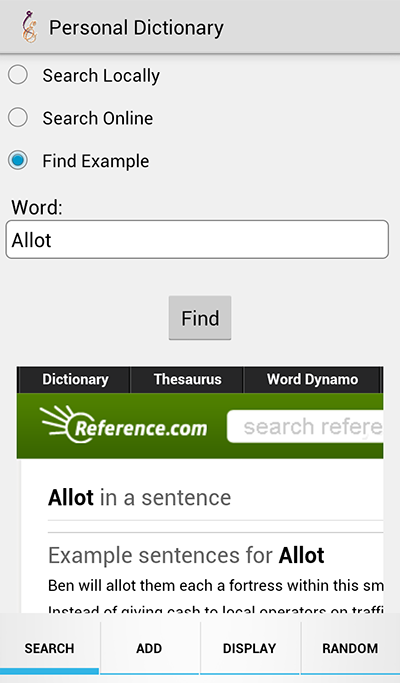Click the 'Search Online' label text
400x683 pixels.
98,118
